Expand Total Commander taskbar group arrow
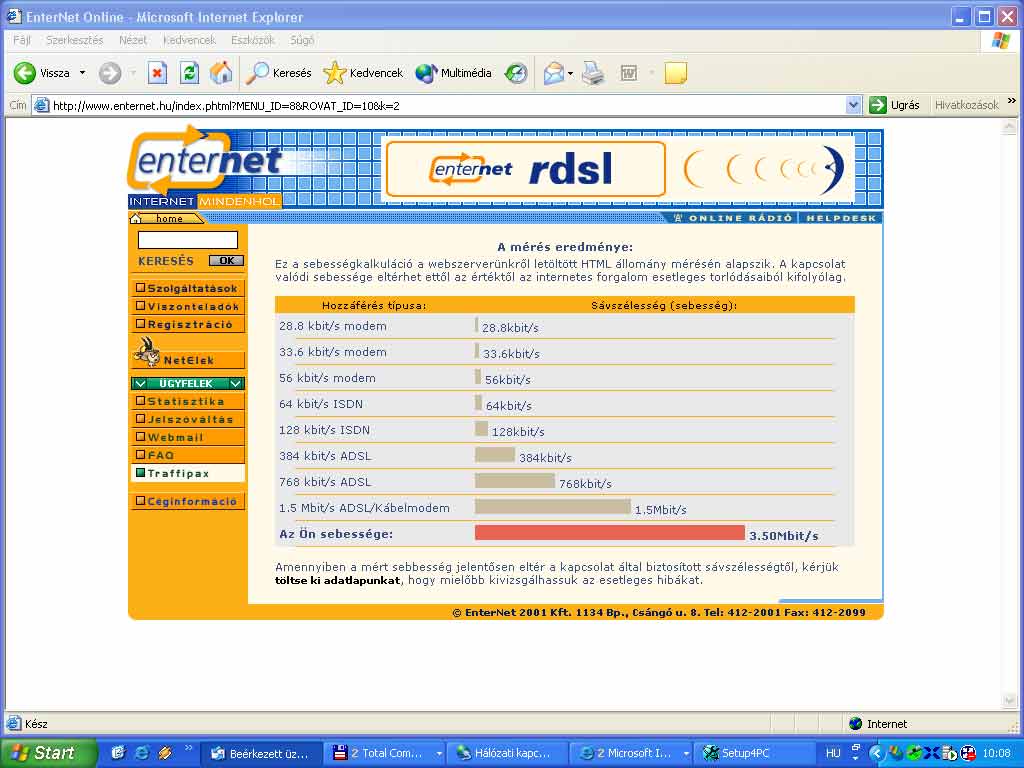Screen dimensions: 1024x768 click(439, 753)
